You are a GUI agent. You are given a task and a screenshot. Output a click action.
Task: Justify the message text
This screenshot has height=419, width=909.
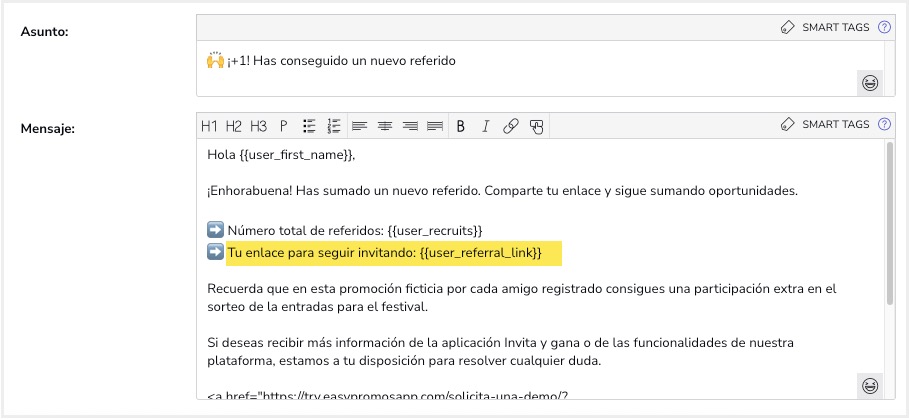point(435,126)
